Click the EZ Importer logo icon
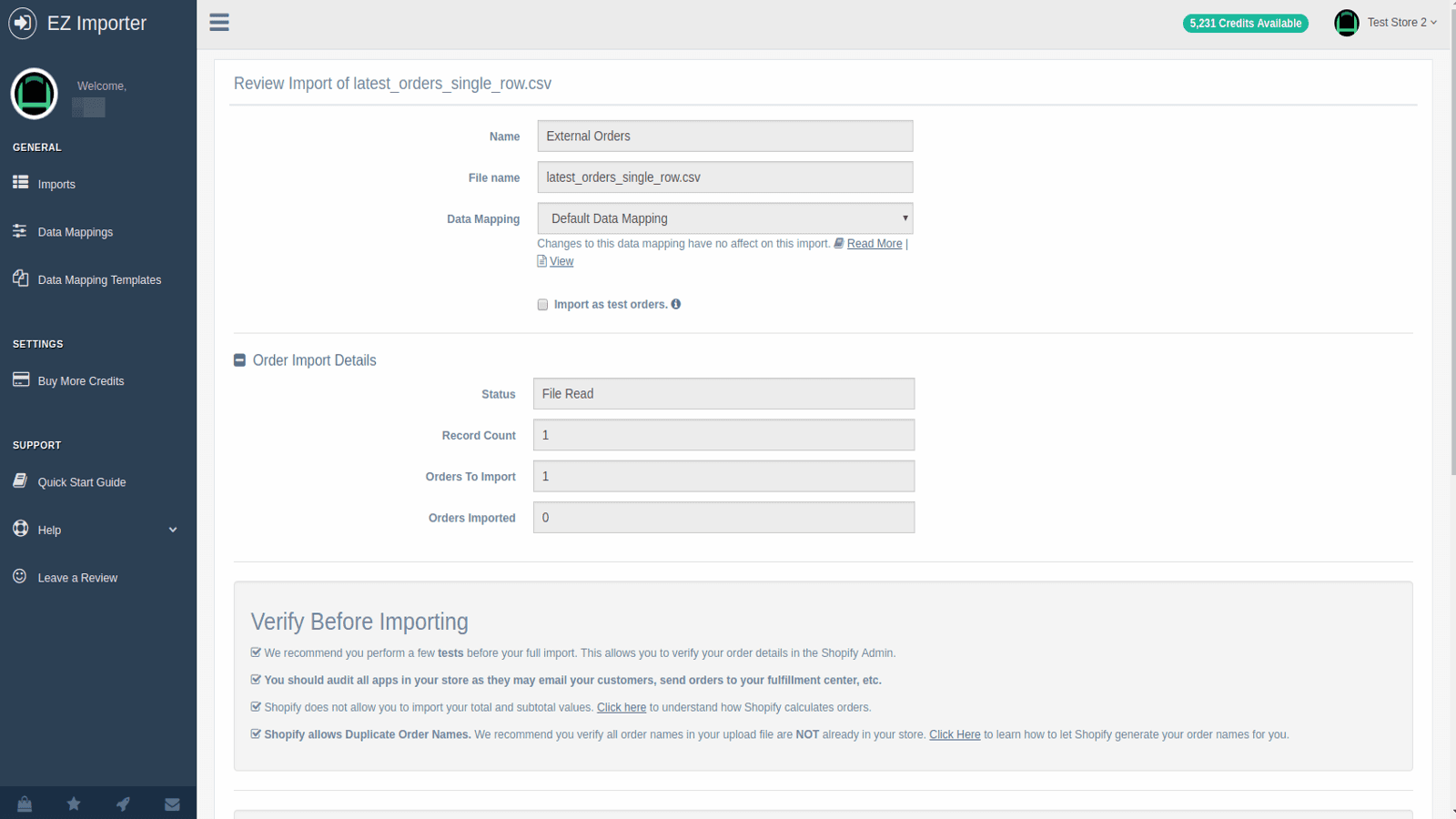Viewport: 1456px width, 819px height. coord(22,23)
